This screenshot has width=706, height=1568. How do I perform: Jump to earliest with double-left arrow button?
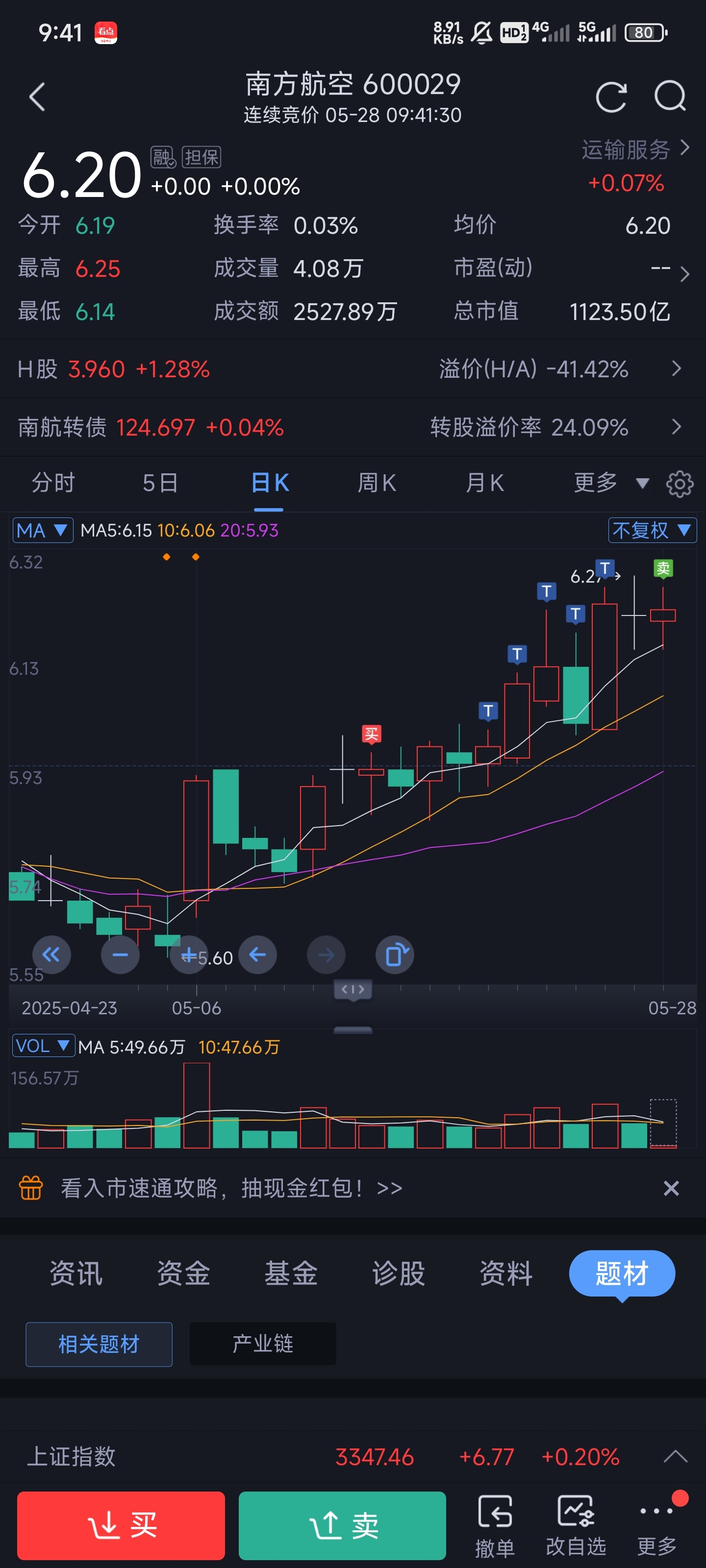coord(51,955)
